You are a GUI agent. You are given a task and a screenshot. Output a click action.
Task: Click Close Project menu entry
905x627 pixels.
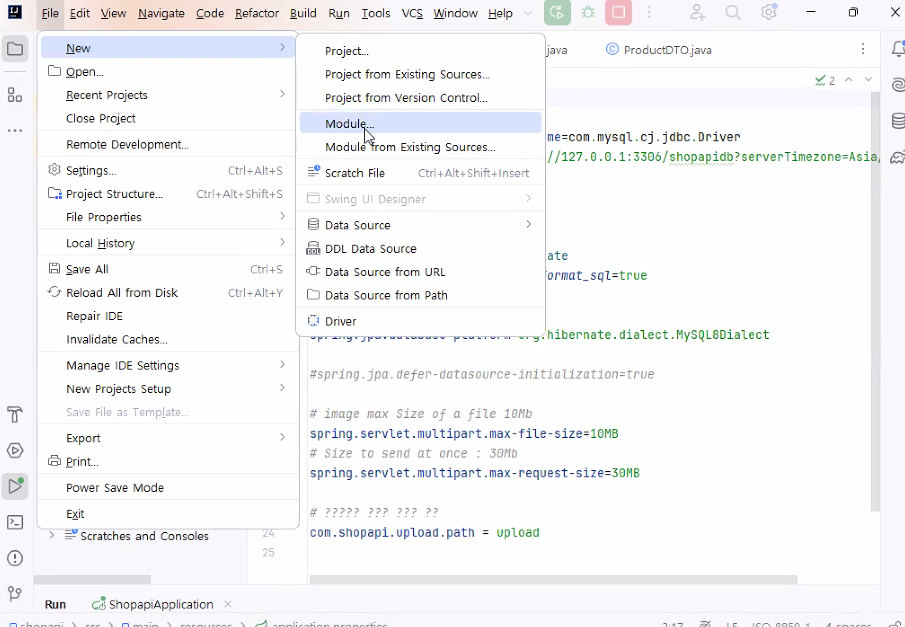pyautogui.click(x=168, y=118)
